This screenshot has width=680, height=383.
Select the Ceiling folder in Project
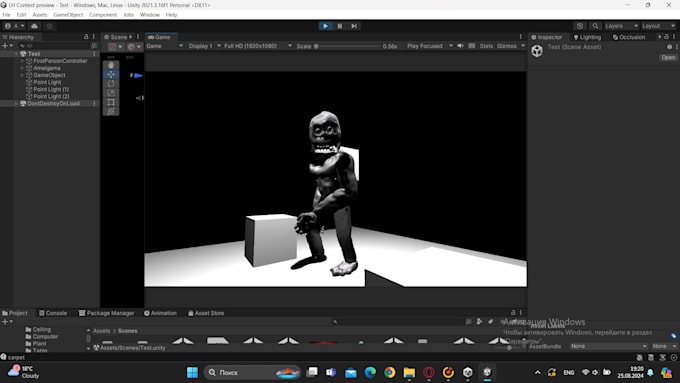(x=38, y=330)
